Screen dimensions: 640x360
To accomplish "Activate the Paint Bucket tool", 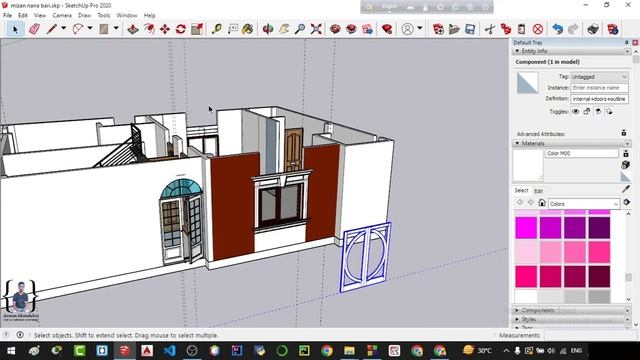I will pos(248,29).
